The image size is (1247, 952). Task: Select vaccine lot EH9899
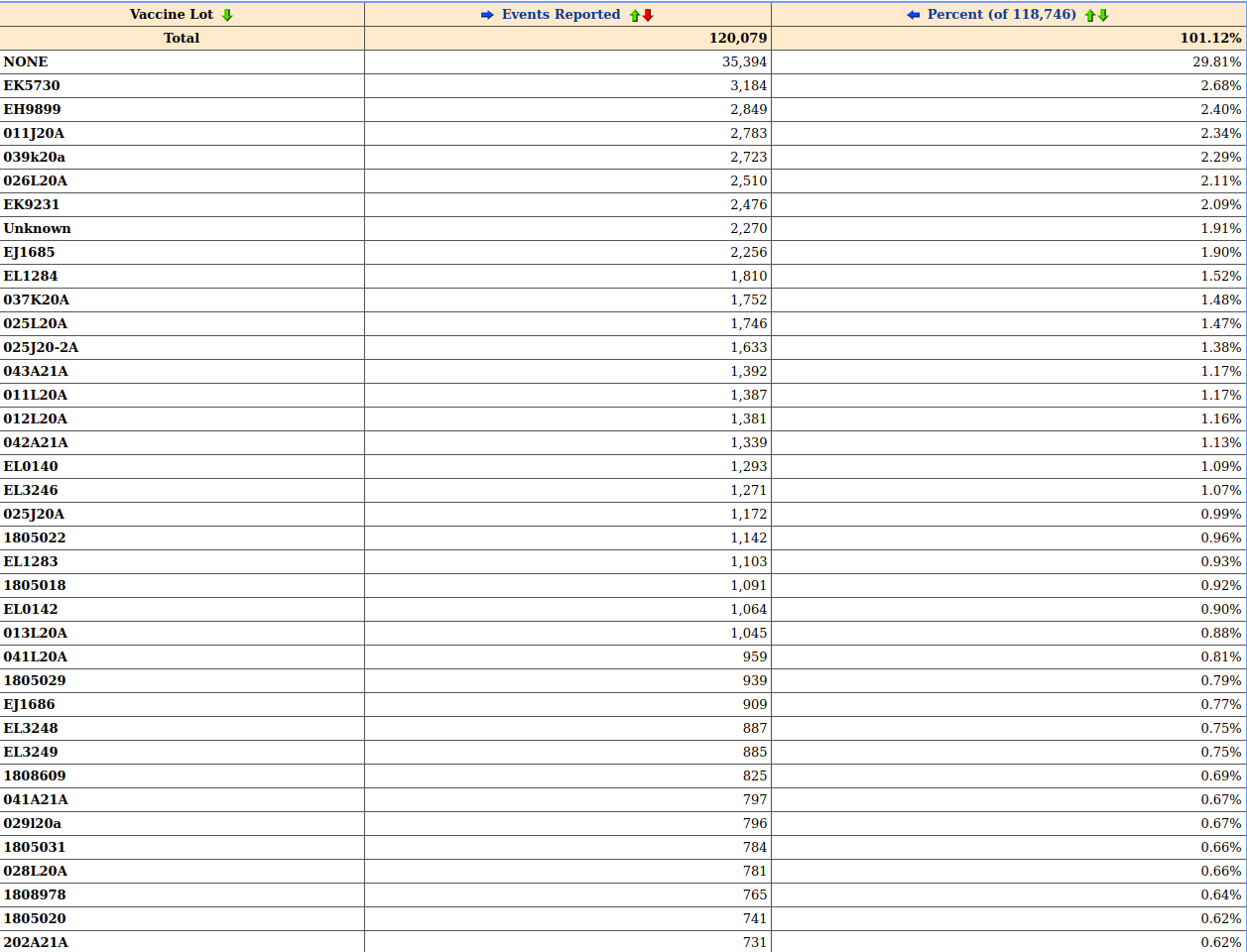(33, 109)
